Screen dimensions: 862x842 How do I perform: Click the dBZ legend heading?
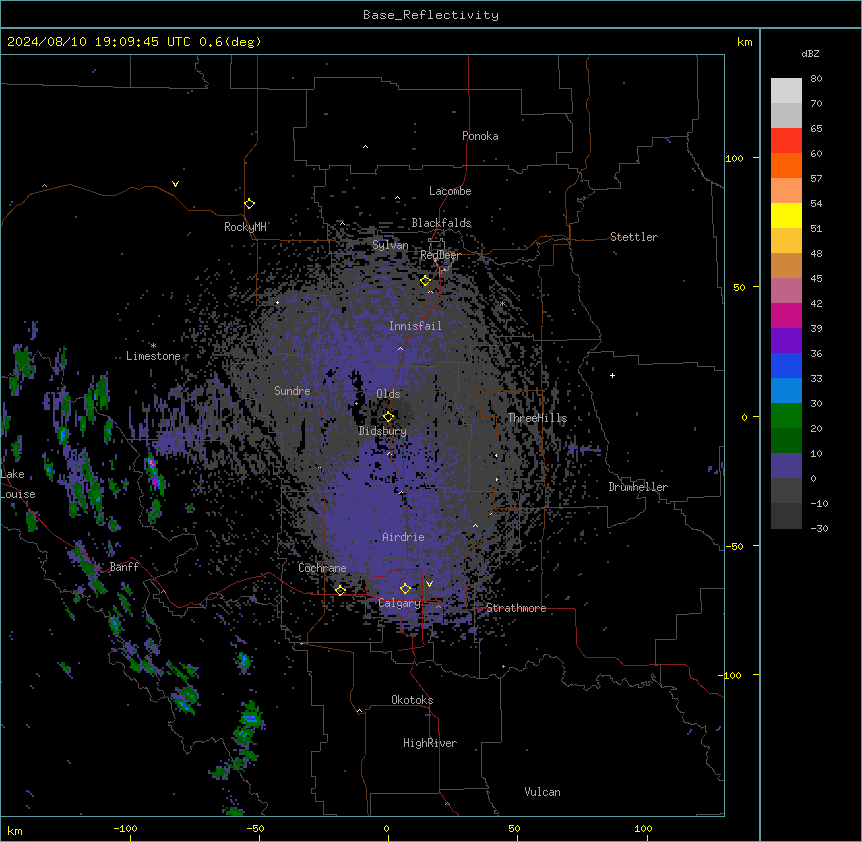coord(810,53)
